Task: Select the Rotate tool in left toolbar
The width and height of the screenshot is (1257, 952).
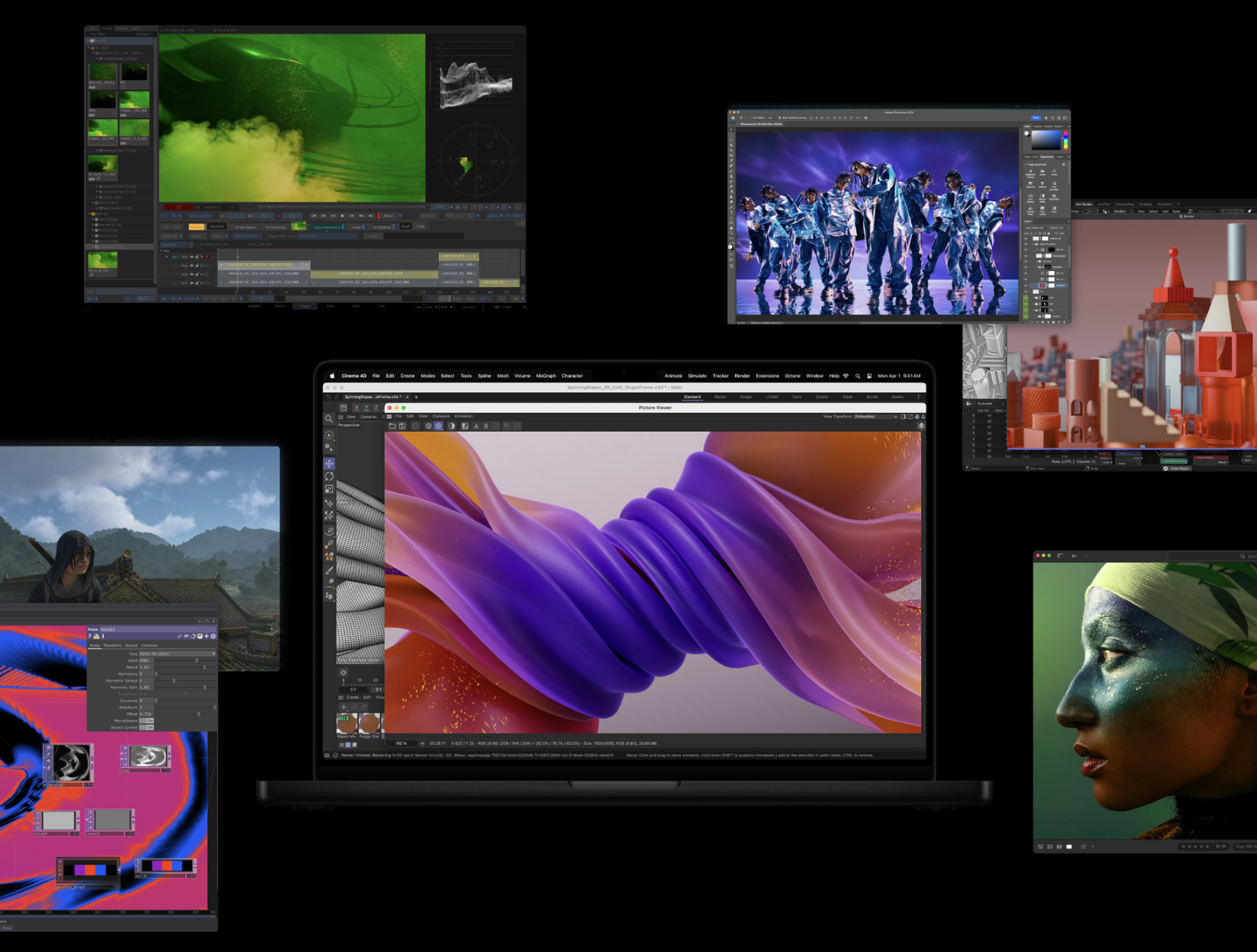Action: (329, 477)
